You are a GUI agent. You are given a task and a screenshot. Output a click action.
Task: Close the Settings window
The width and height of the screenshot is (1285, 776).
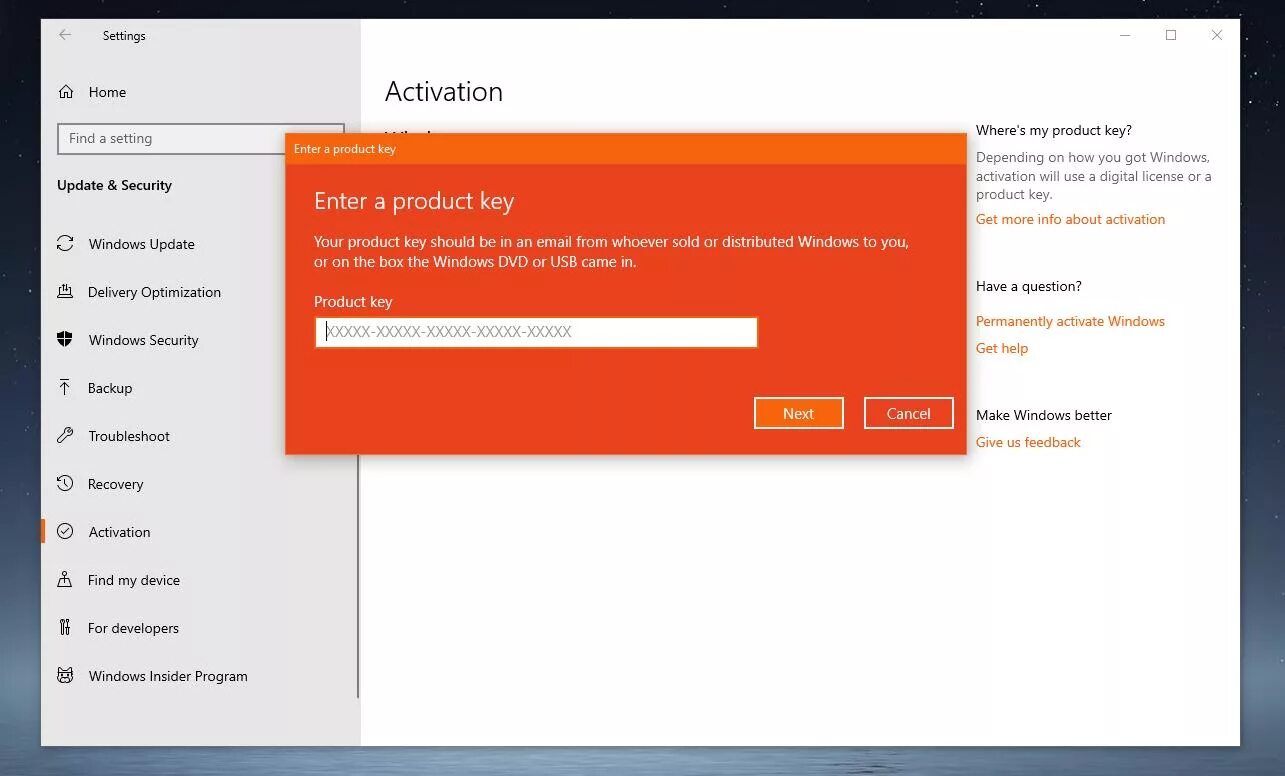(1217, 35)
